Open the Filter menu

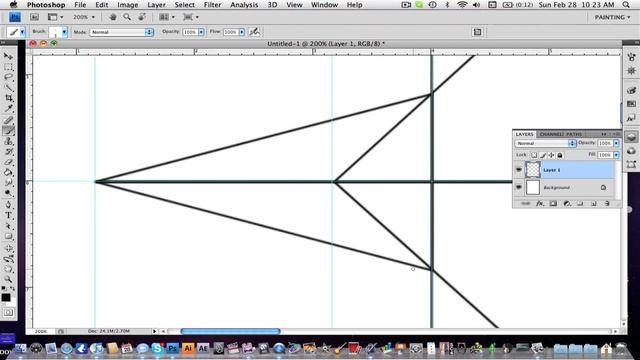tap(212, 5)
